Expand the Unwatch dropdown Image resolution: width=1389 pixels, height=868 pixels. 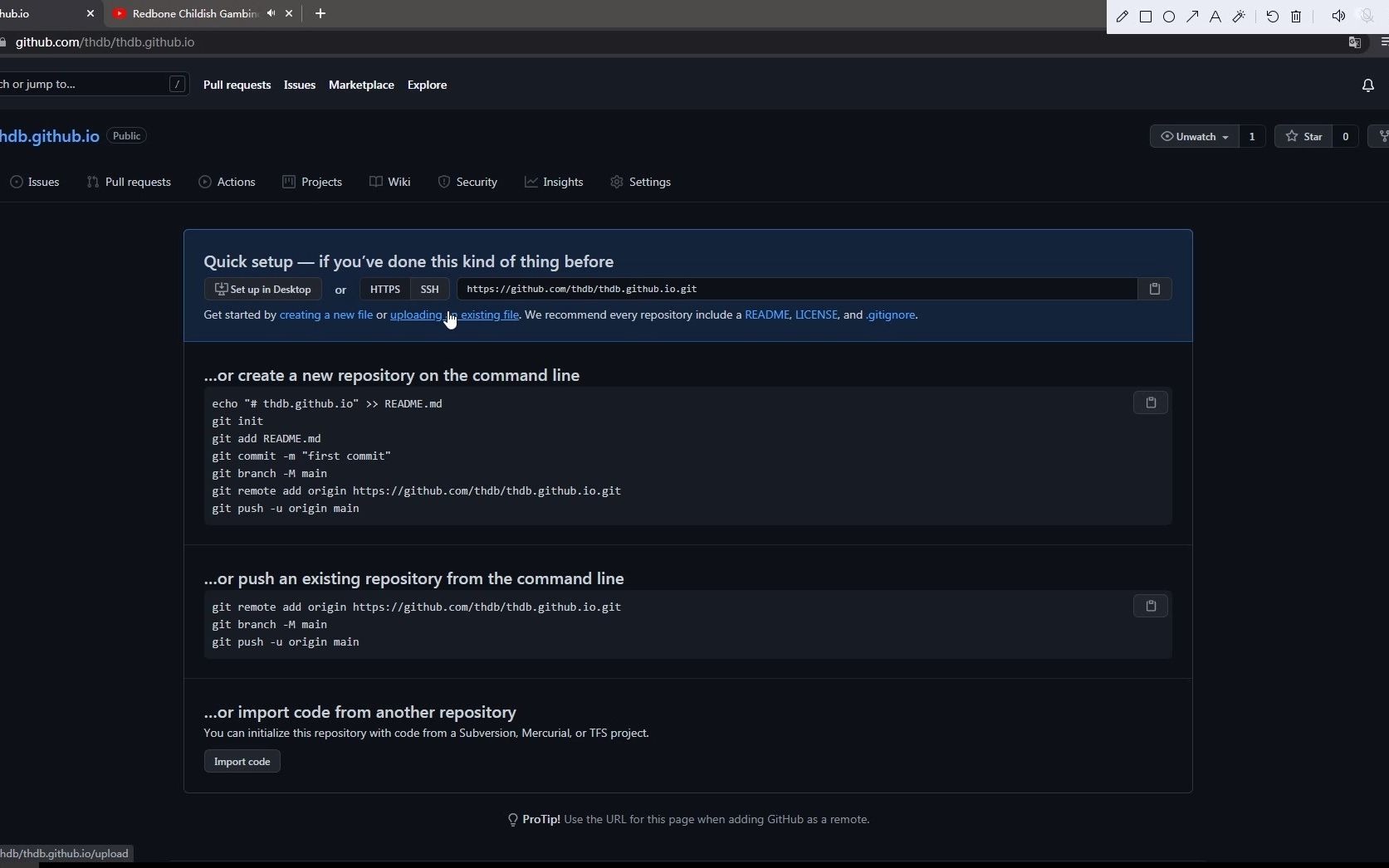(x=1194, y=136)
